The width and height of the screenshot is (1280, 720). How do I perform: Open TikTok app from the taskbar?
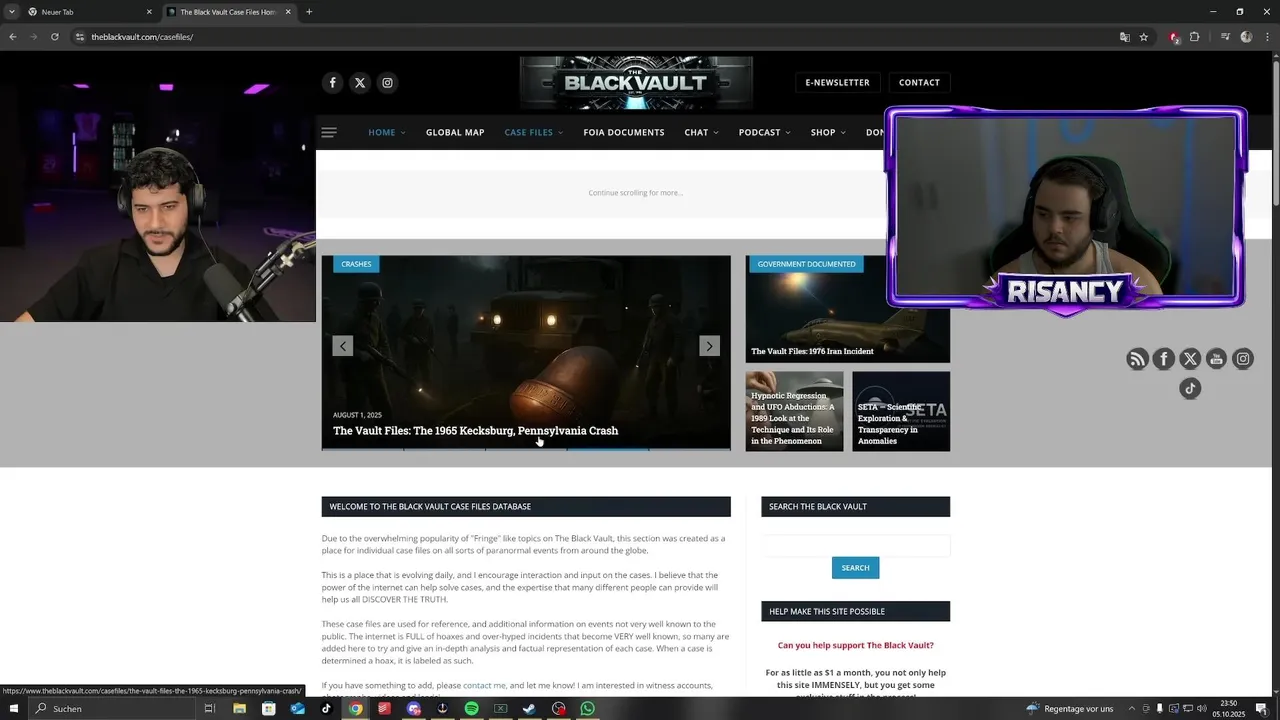click(326, 708)
